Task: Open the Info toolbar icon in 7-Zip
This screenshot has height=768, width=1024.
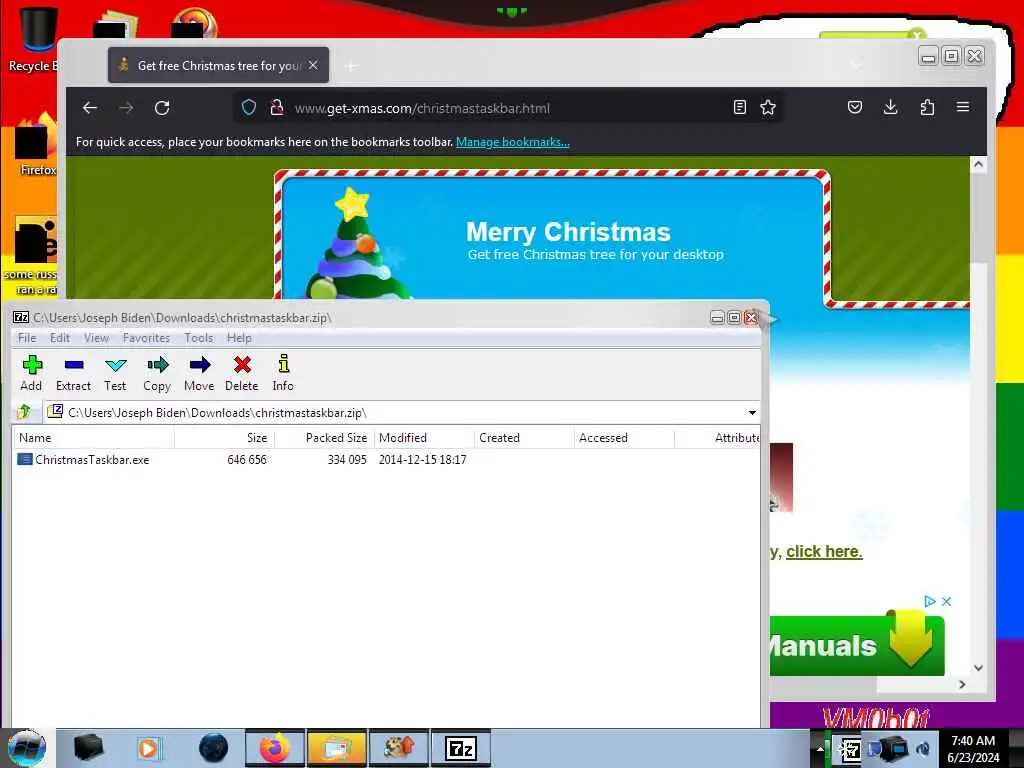Action: (x=283, y=373)
